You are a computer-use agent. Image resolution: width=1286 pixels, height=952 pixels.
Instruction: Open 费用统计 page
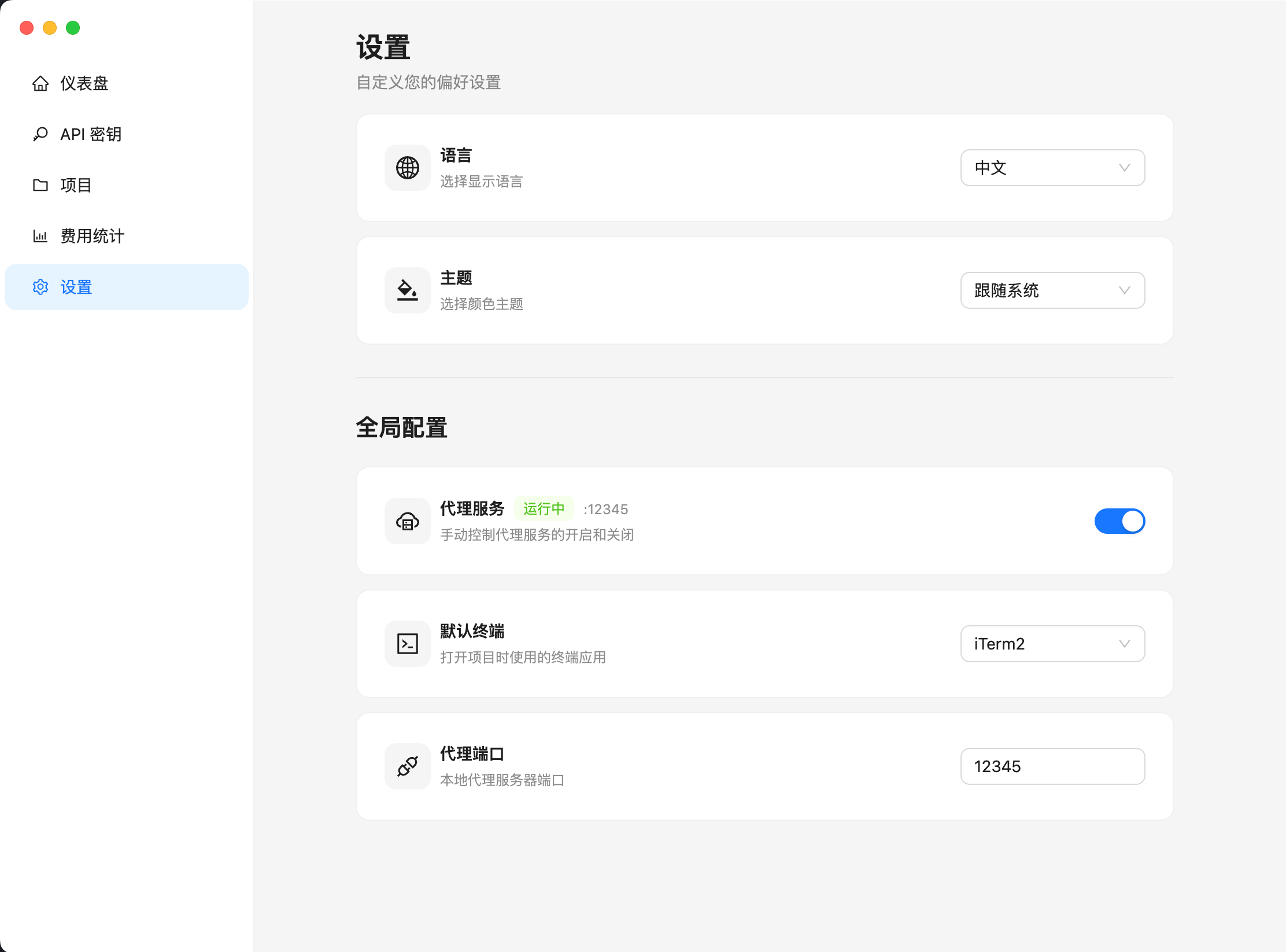[x=127, y=236]
